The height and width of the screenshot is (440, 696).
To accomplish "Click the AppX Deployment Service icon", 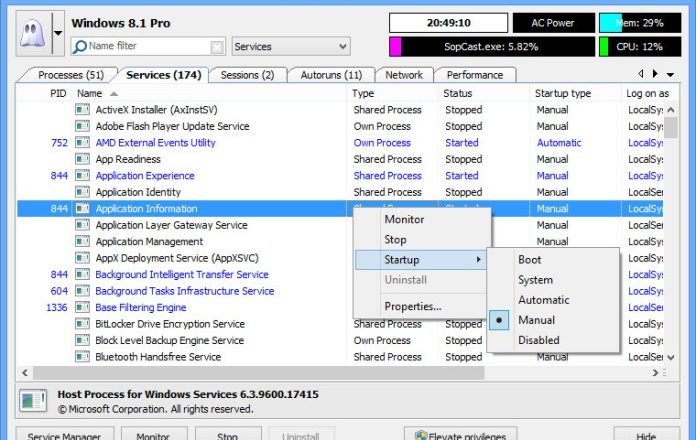I will click(82, 258).
